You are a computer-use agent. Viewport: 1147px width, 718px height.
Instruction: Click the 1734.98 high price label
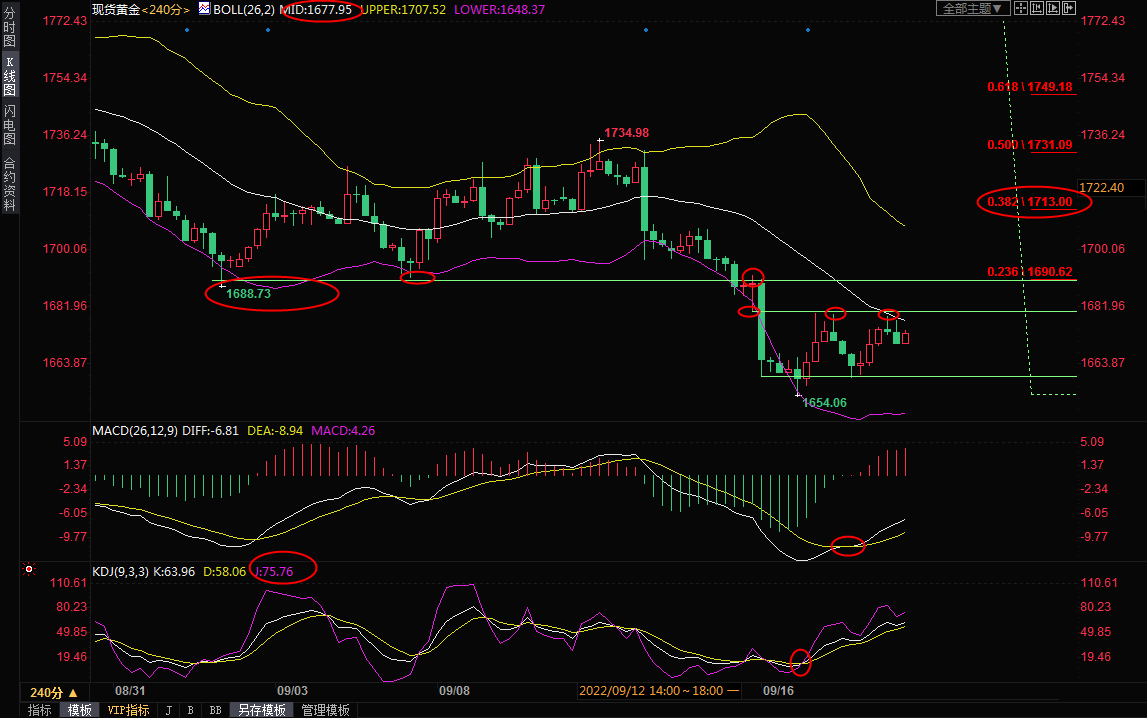[627, 133]
